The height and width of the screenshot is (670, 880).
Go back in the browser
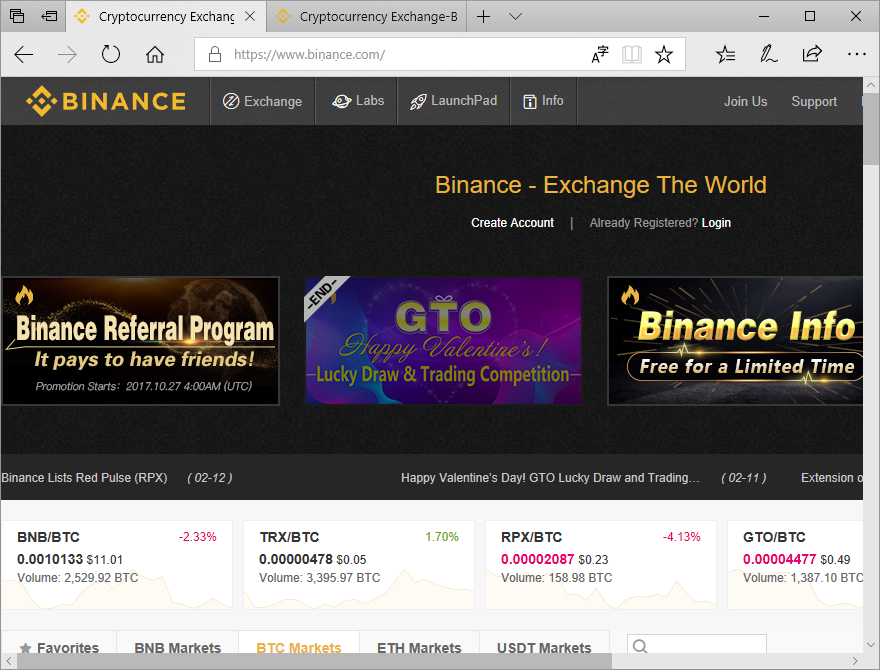pos(24,54)
